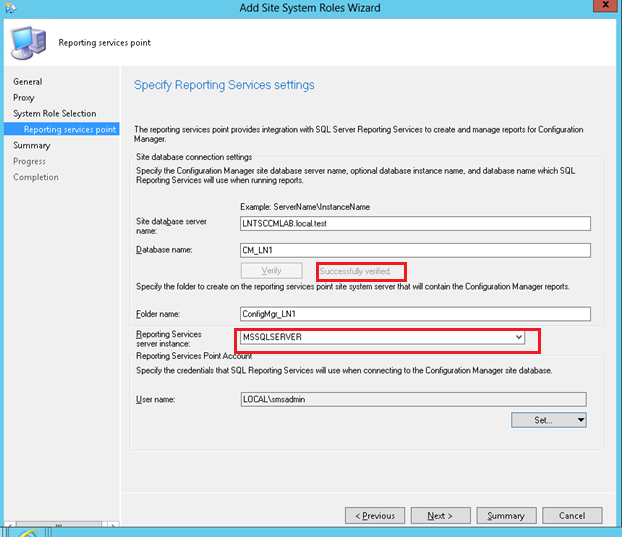Select System Role Selection step
Viewport: 622px width, 537px height.
pos(54,113)
